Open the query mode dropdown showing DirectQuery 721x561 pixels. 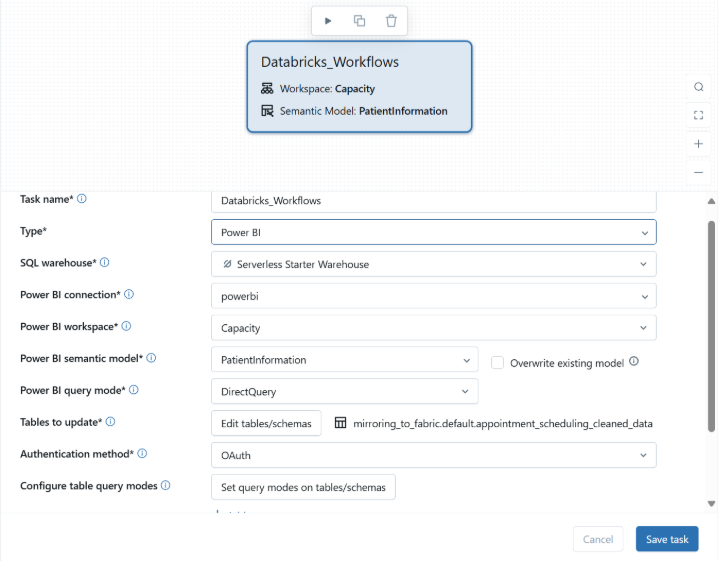pyautogui.click(x=345, y=391)
